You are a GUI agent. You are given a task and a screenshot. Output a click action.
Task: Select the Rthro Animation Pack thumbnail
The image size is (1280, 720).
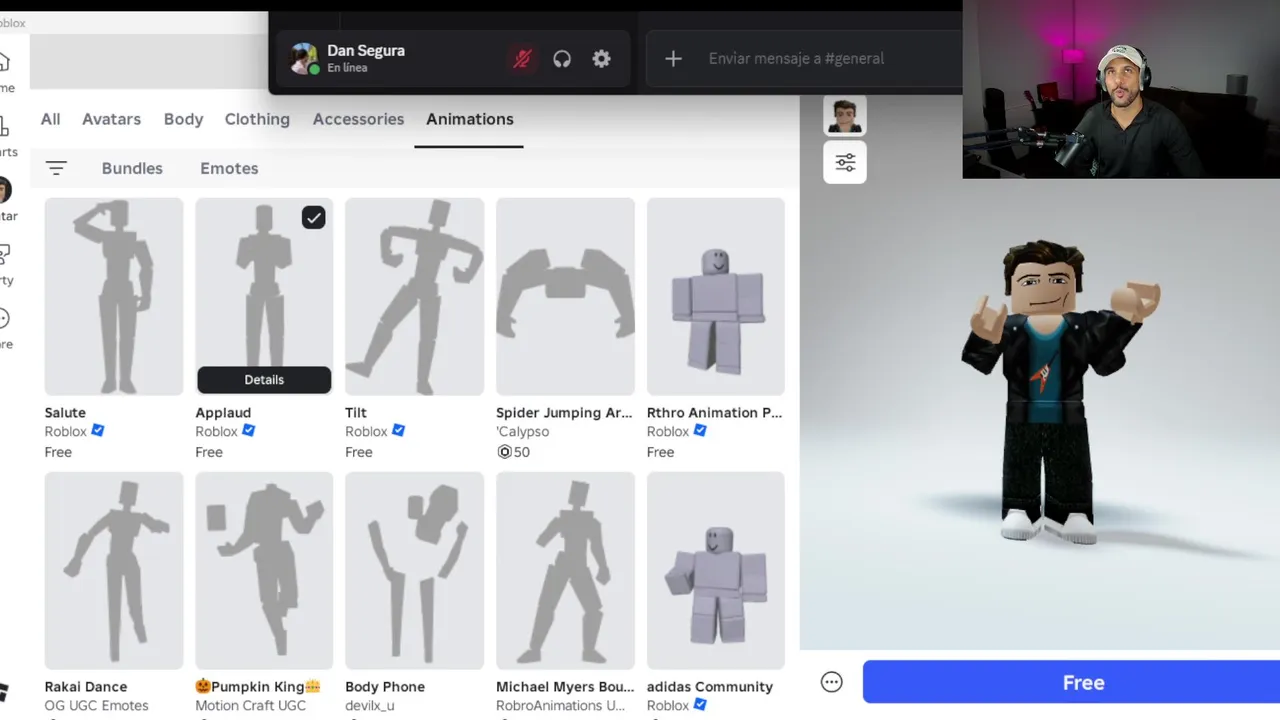[x=716, y=296]
